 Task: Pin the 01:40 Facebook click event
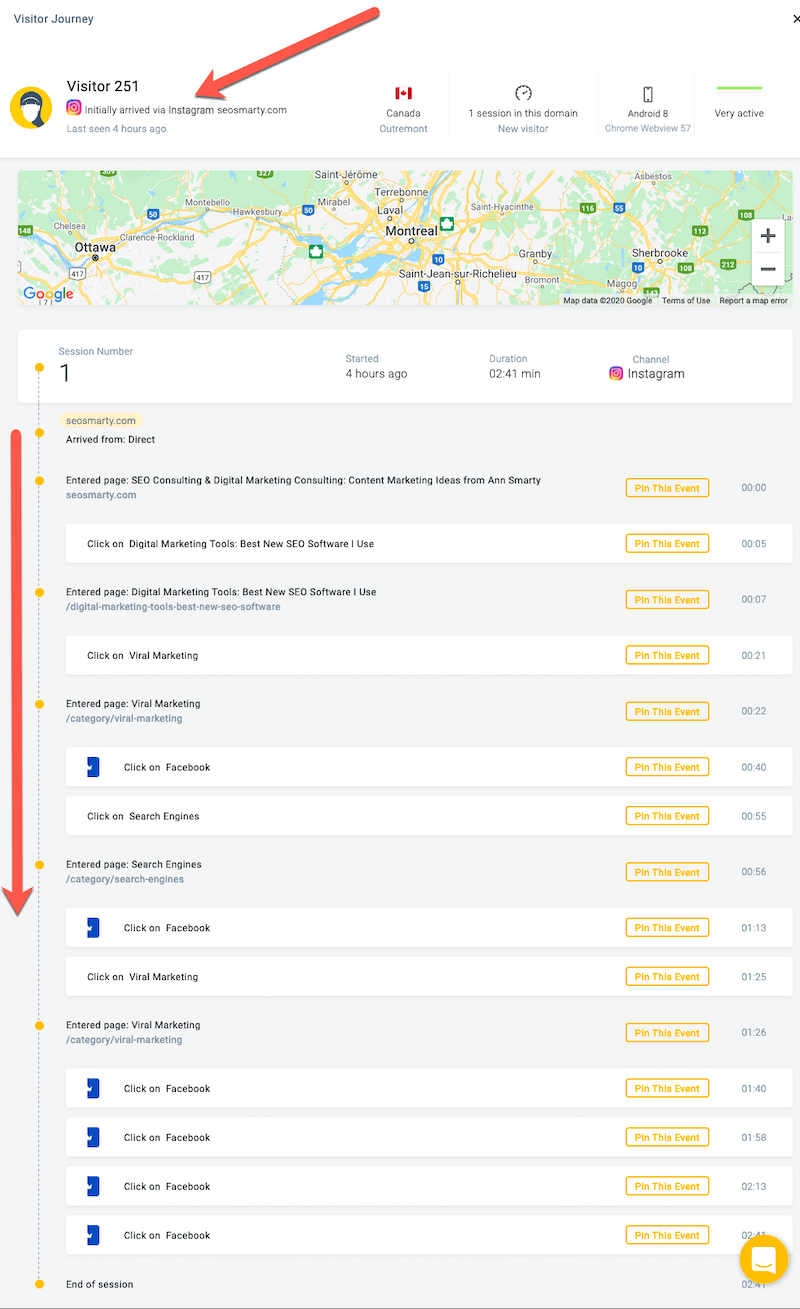[667, 1088]
